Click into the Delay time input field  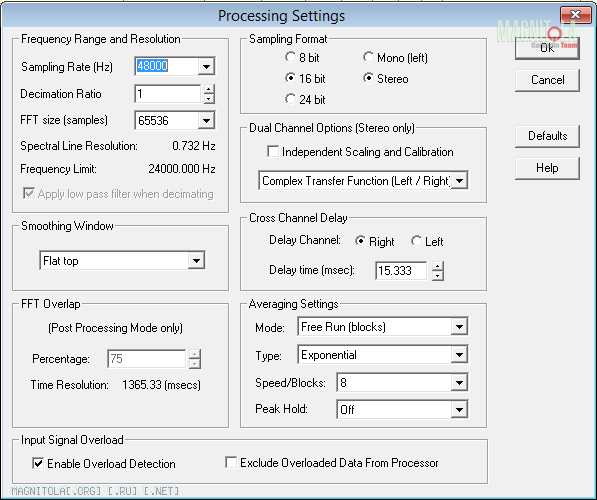401,271
